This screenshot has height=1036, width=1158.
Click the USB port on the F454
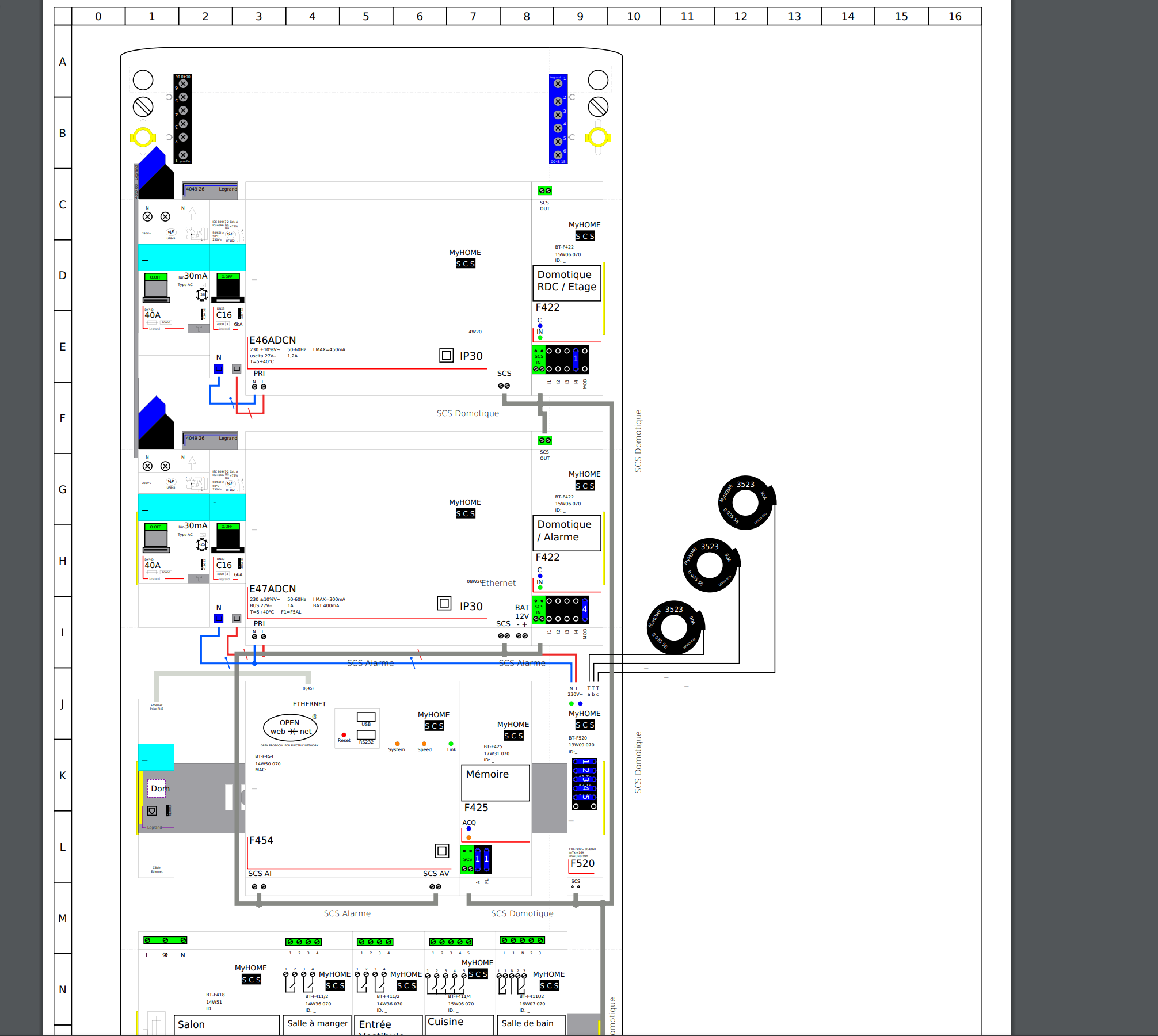(366, 717)
